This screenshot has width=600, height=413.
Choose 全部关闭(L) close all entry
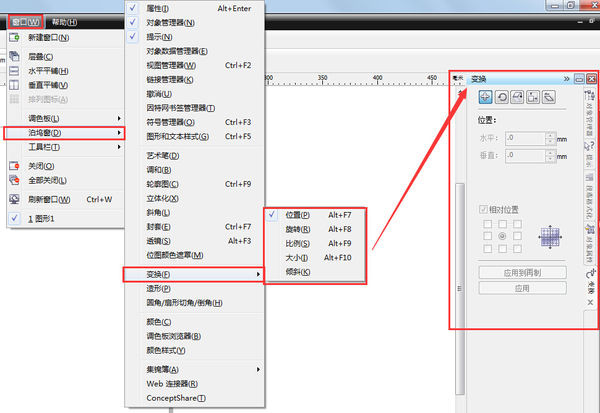click(65, 180)
